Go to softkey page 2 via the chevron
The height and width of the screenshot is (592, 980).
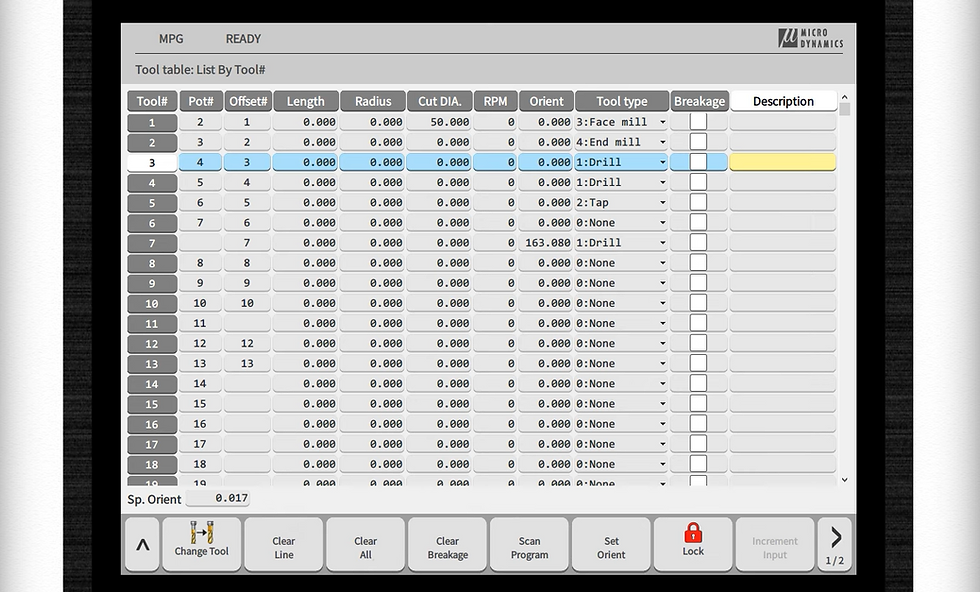click(x=836, y=538)
